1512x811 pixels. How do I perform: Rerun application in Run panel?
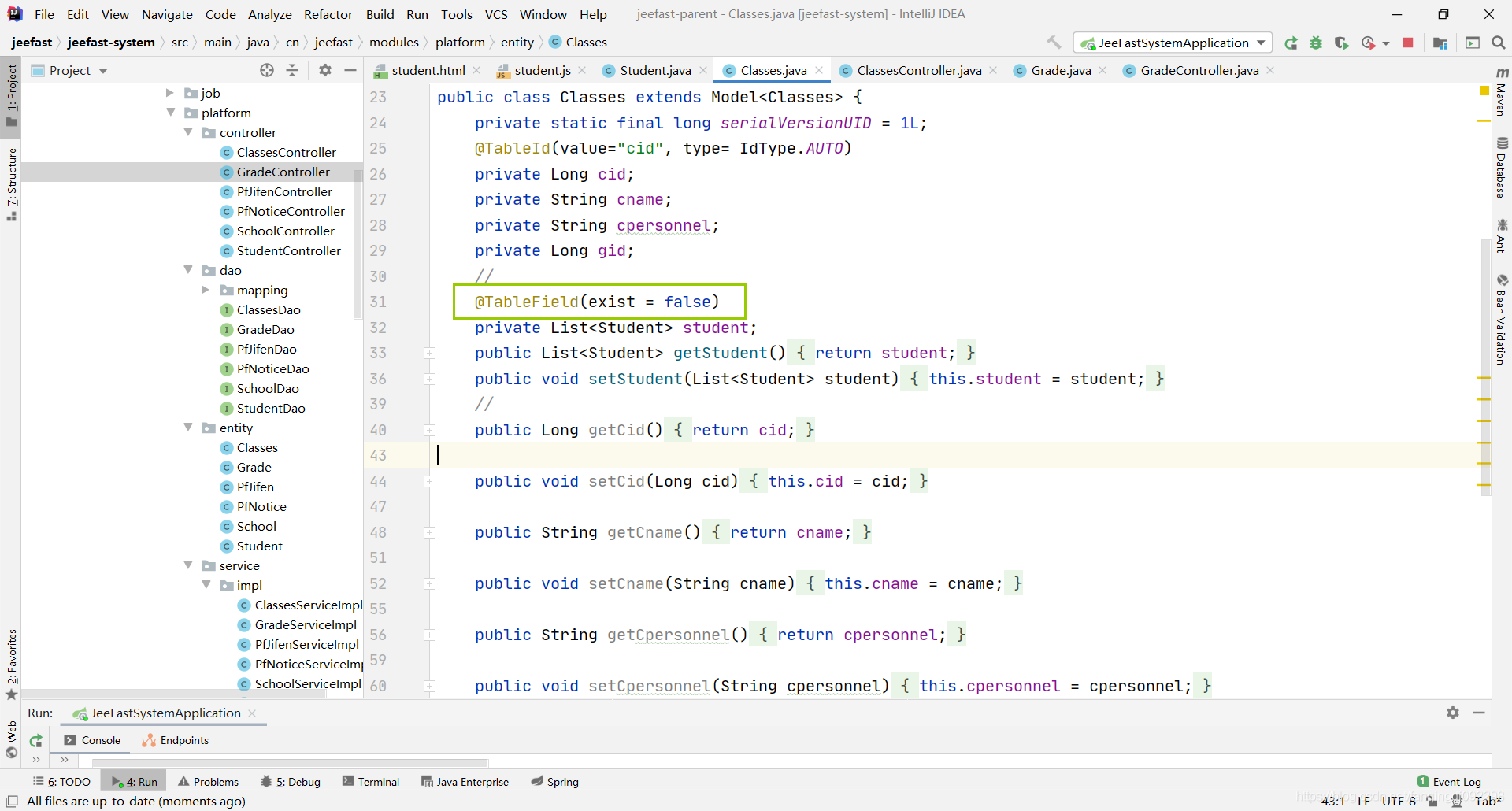(x=35, y=740)
